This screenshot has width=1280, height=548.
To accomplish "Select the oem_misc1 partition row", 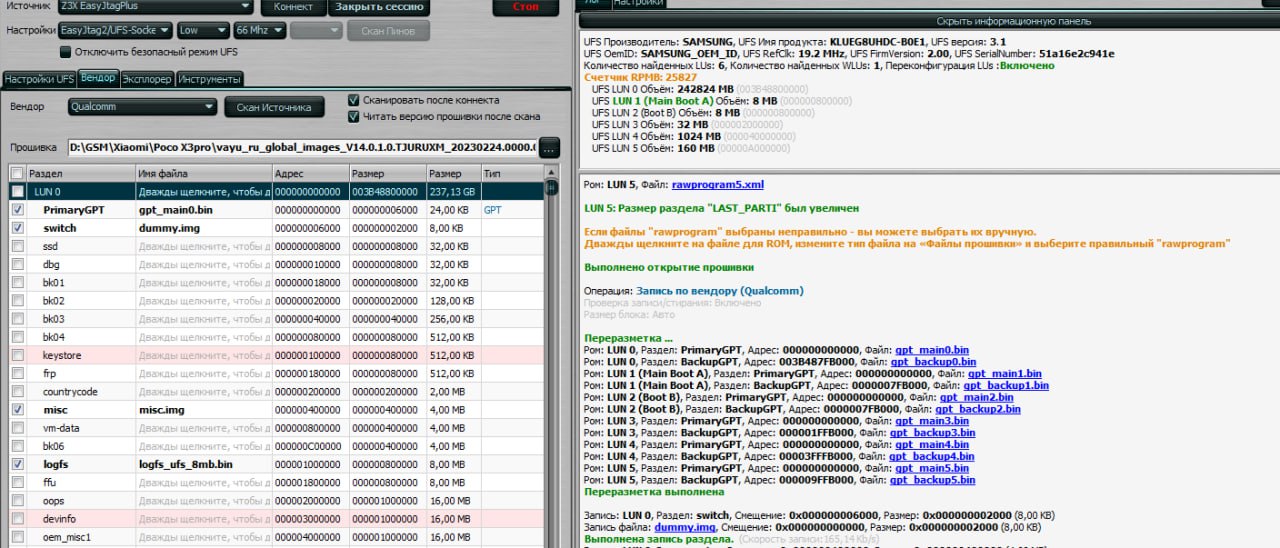I will coord(276,537).
